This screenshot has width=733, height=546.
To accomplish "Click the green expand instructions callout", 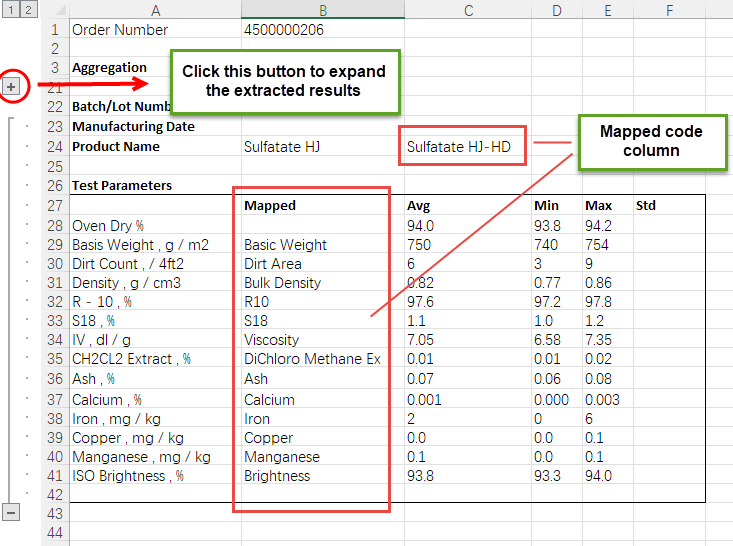I will [284, 81].
